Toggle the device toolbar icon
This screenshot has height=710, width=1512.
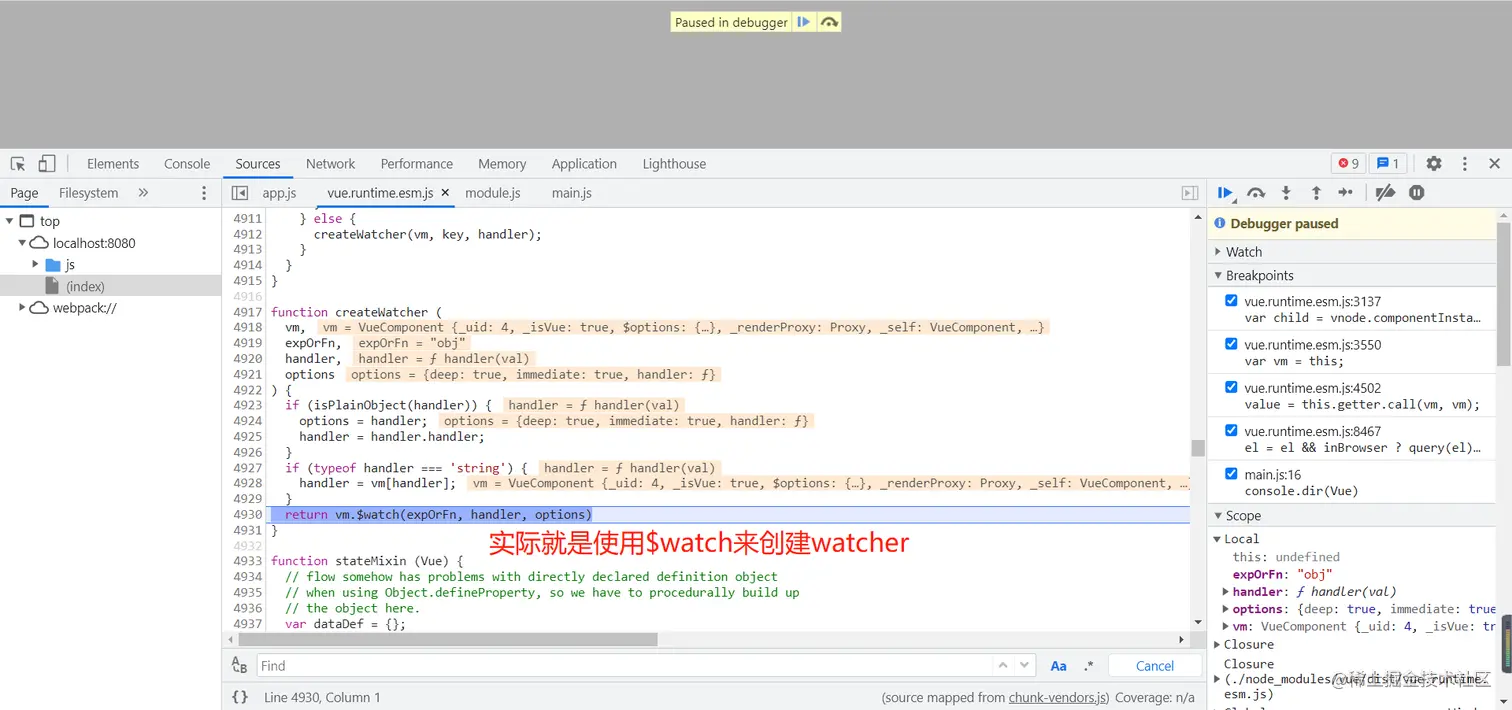tap(47, 164)
